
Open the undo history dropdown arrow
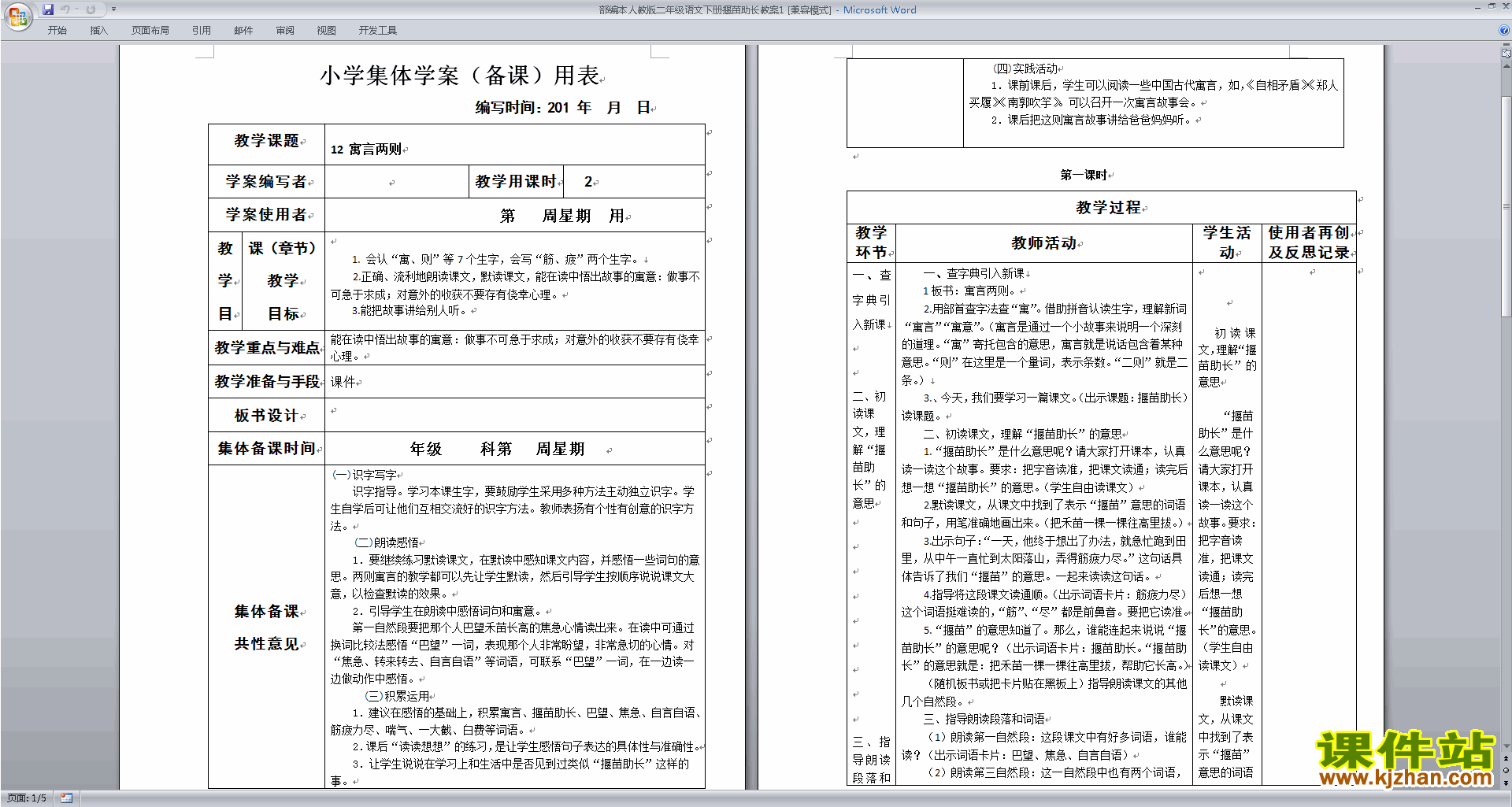(x=76, y=9)
